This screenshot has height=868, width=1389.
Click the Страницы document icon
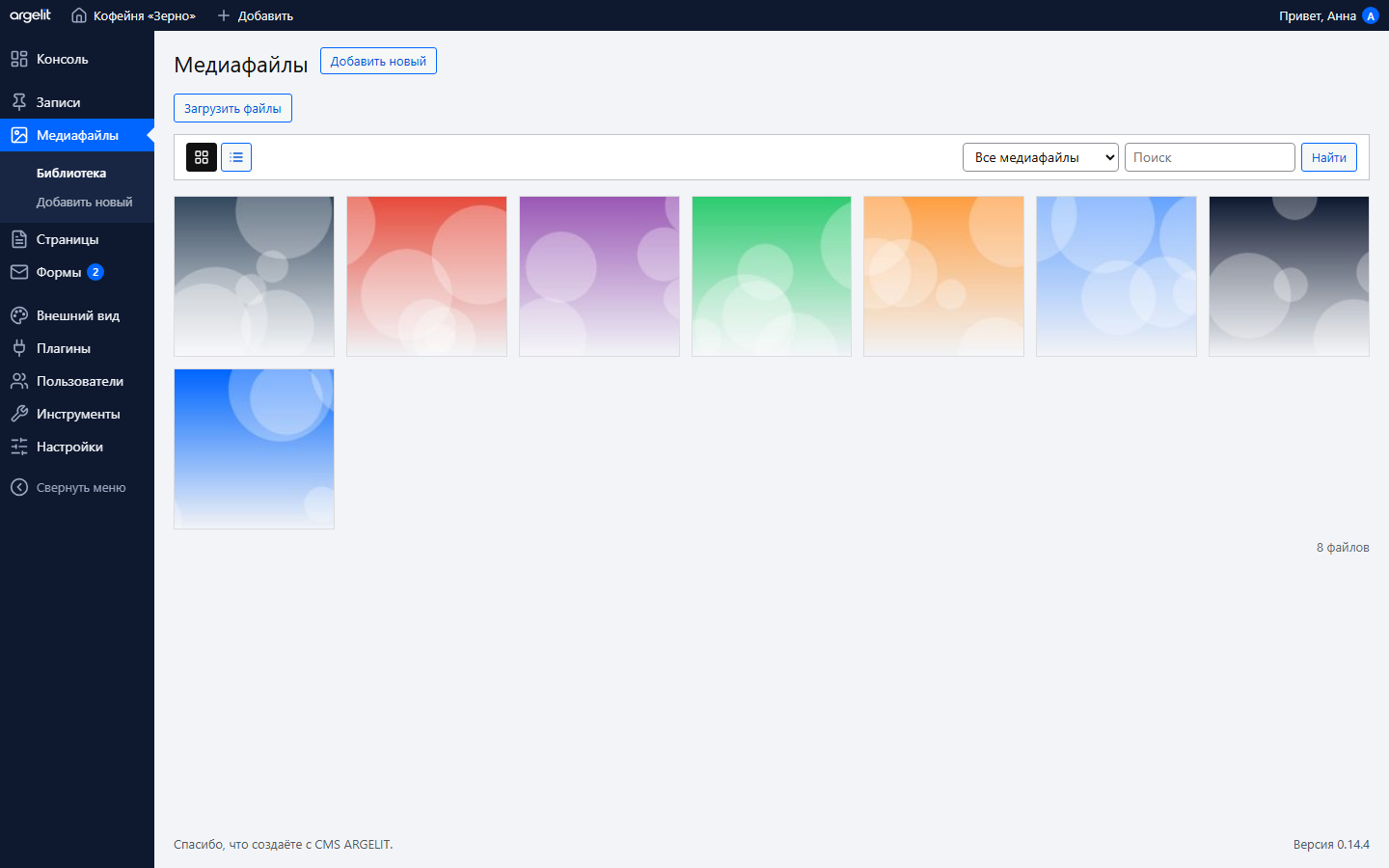click(19, 239)
